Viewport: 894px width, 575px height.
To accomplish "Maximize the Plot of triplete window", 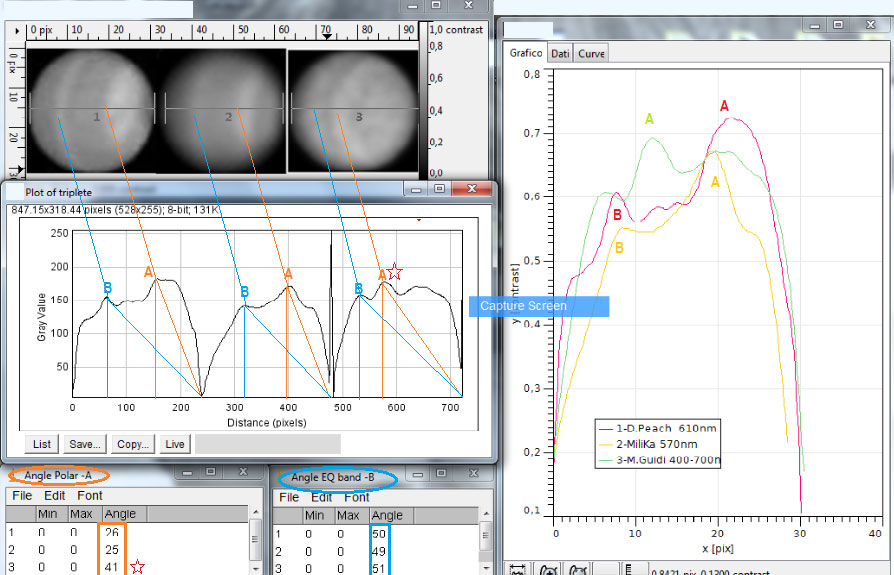I will (439, 189).
